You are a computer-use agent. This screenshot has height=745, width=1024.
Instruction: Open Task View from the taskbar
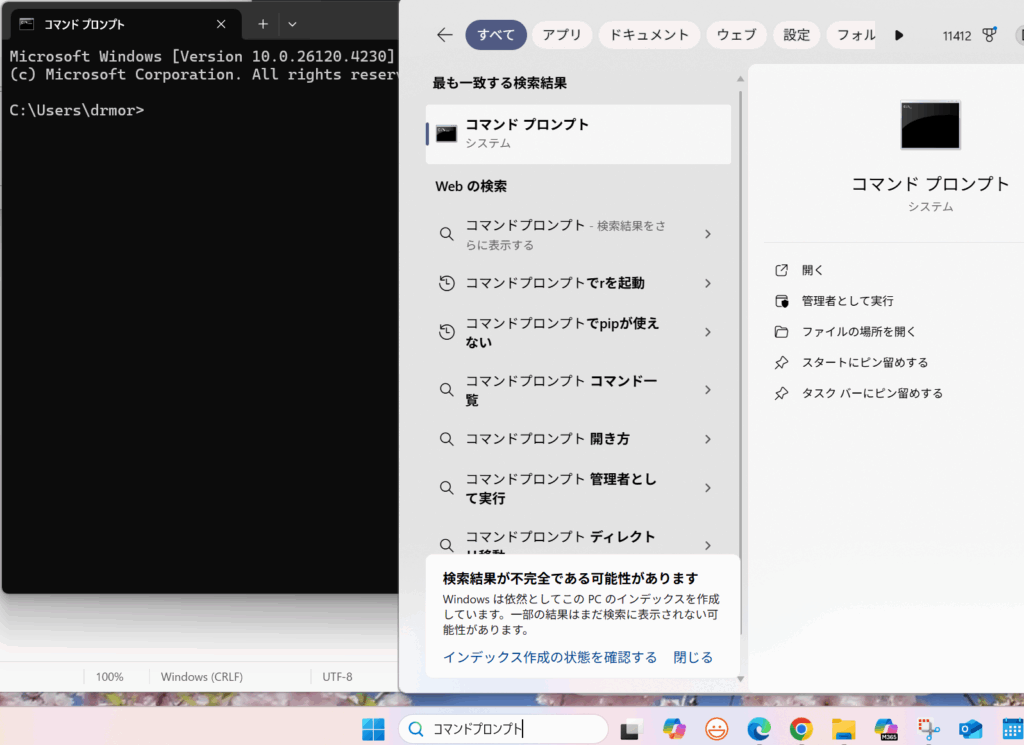[630, 729]
